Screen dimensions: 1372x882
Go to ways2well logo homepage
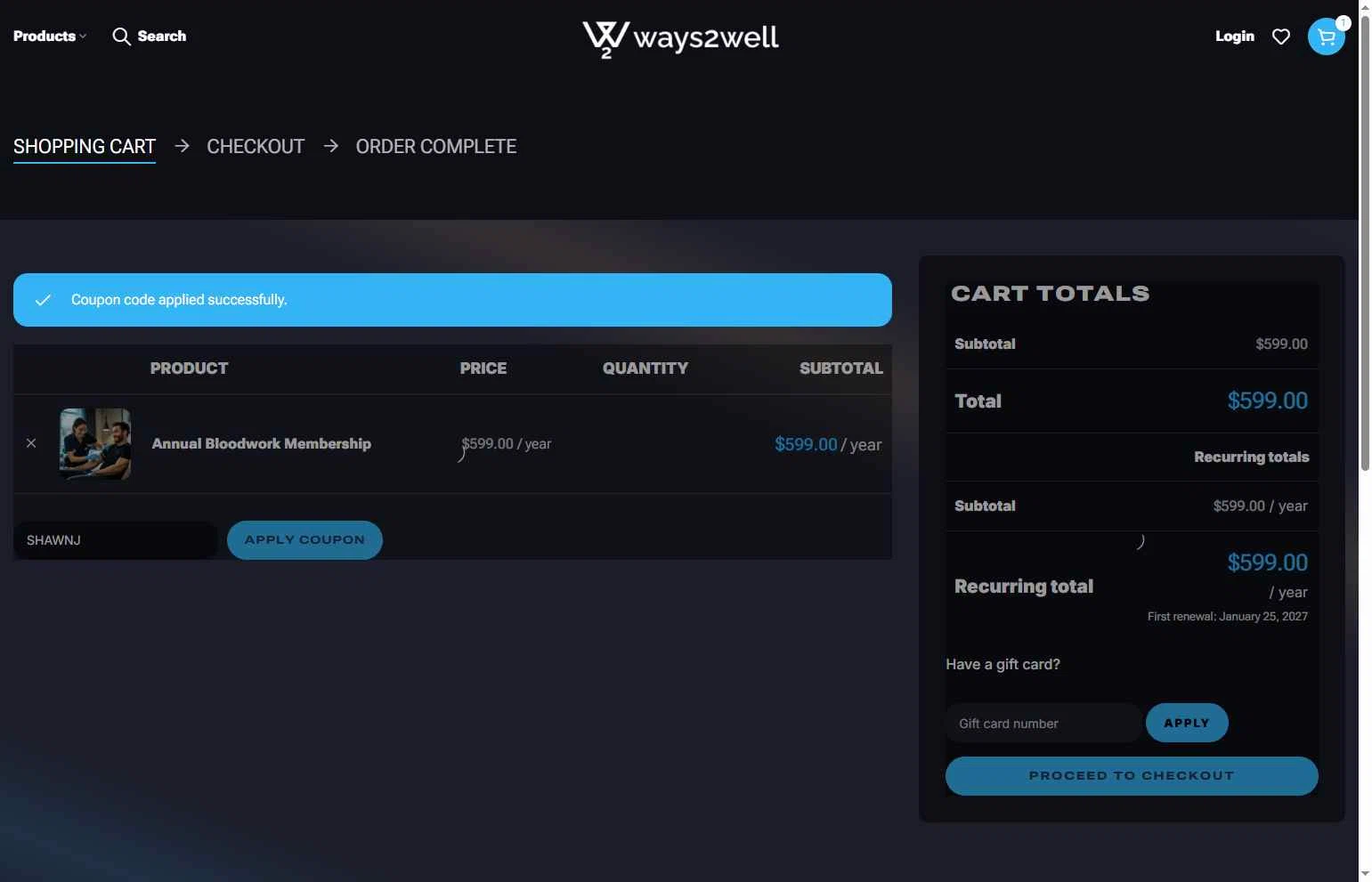pos(680,38)
